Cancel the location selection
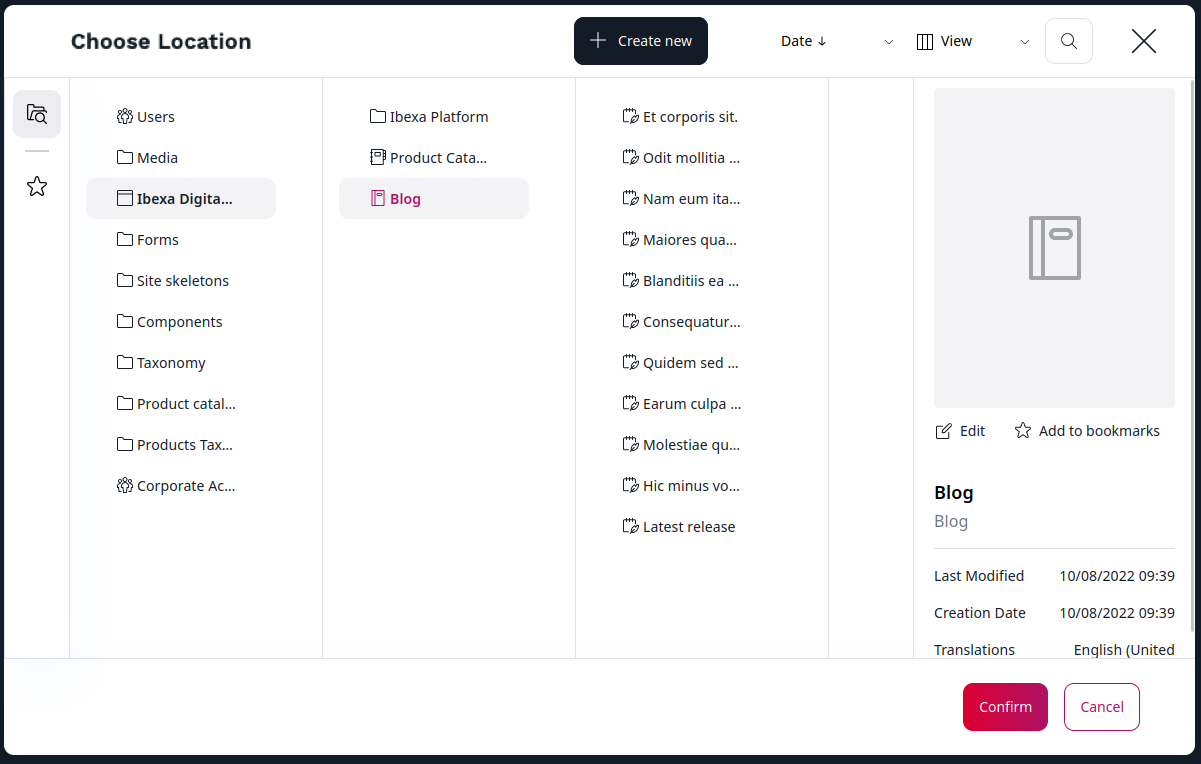1201x764 pixels. [x=1101, y=707]
